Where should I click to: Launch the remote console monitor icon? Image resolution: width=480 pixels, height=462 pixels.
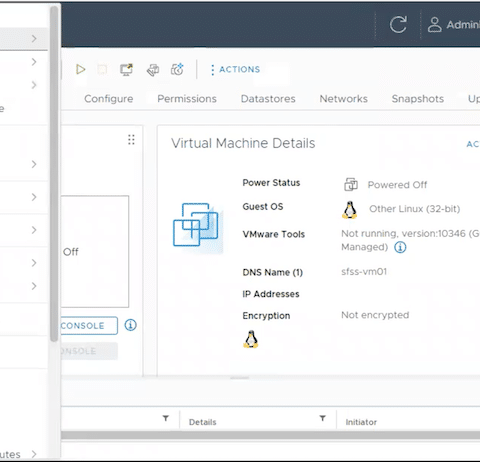pyautogui.click(x=126, y=69)
